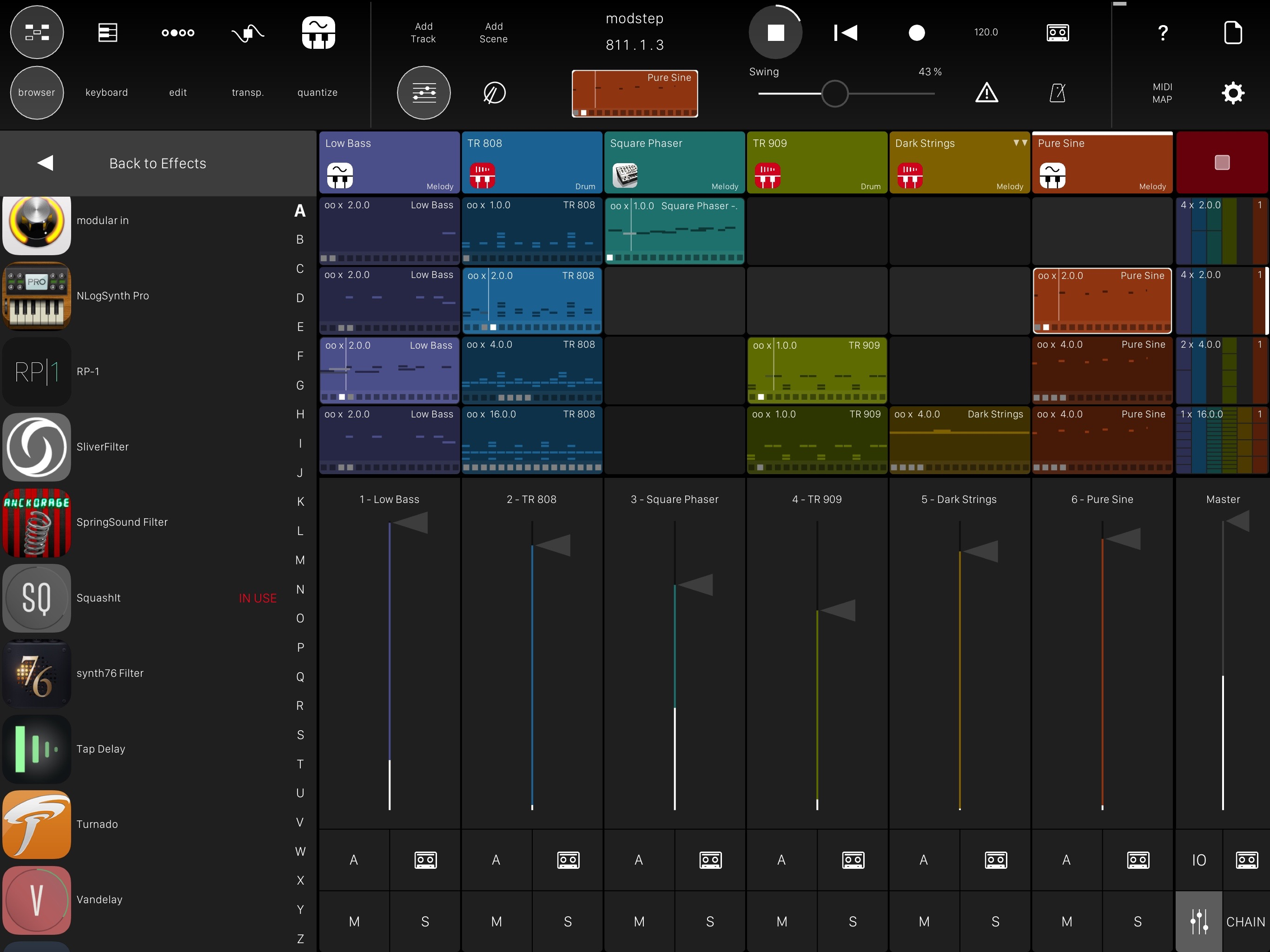Go back to Effects list

[x=157, y=163]
